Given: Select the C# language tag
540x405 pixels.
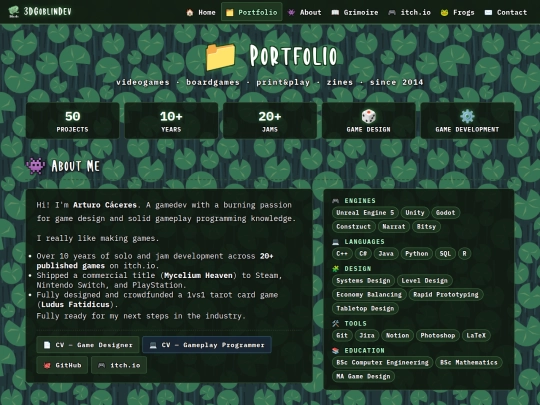Looking at the screenshot, I should (363, 253).
